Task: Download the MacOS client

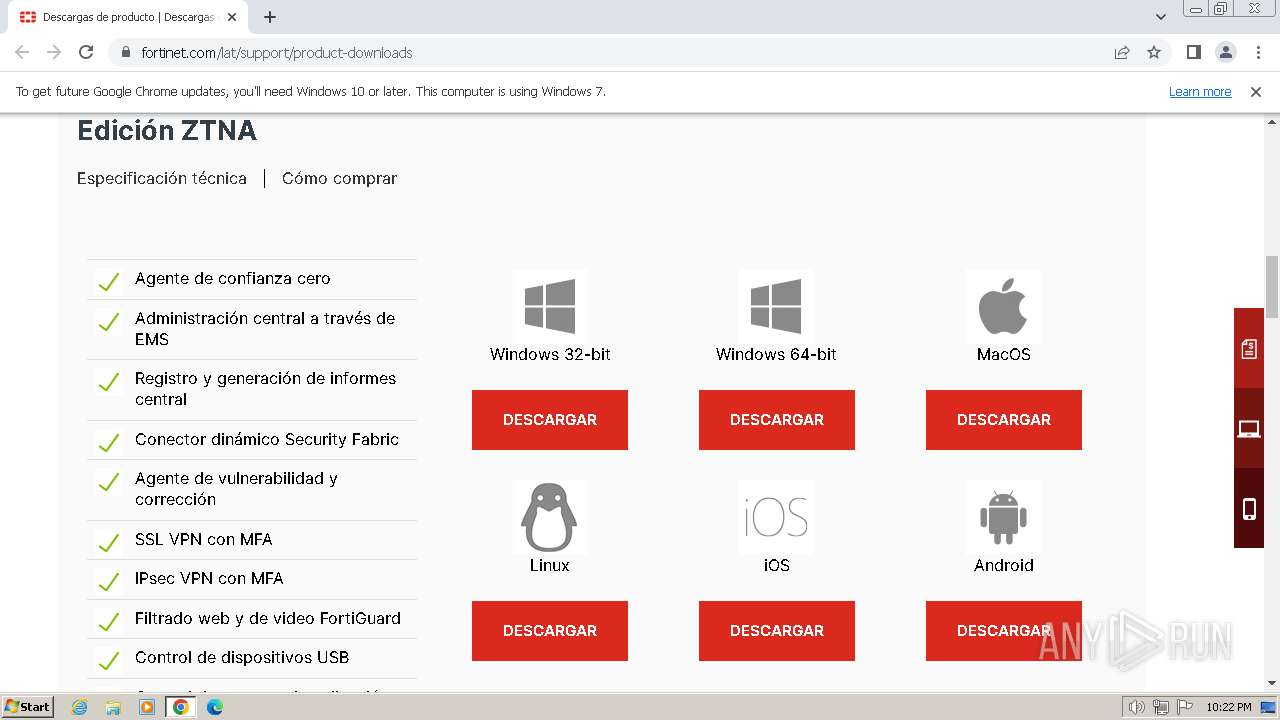Action: pos(1004,420)
